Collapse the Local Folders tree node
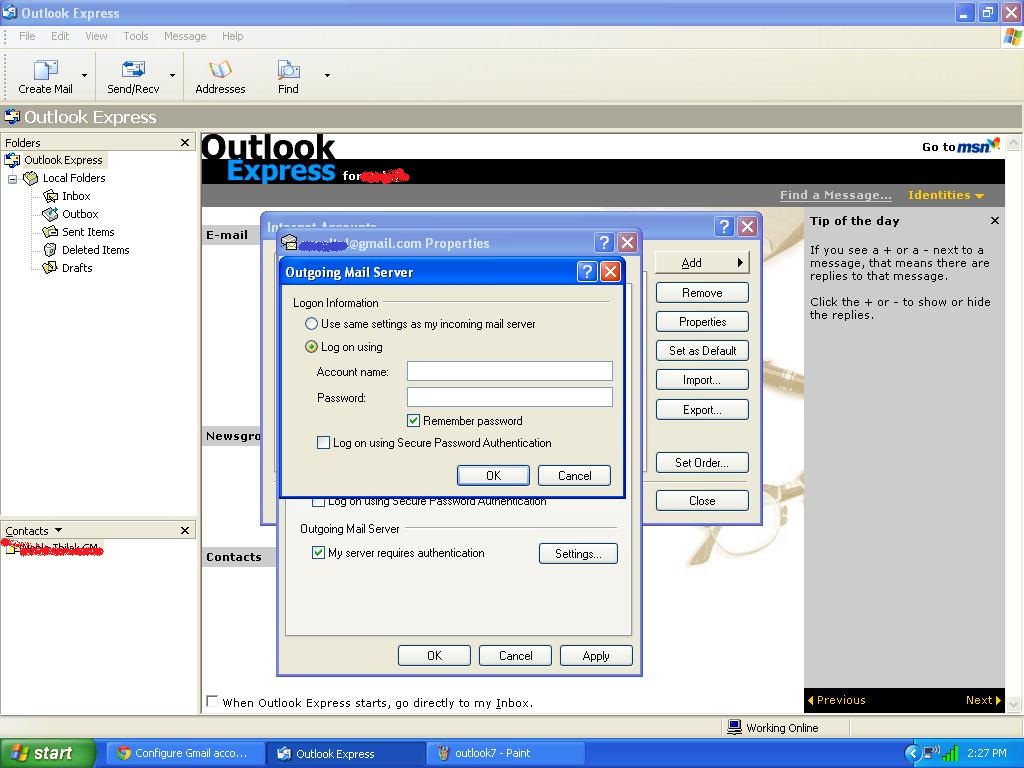 pyautogui.click(x=12, y=178)
